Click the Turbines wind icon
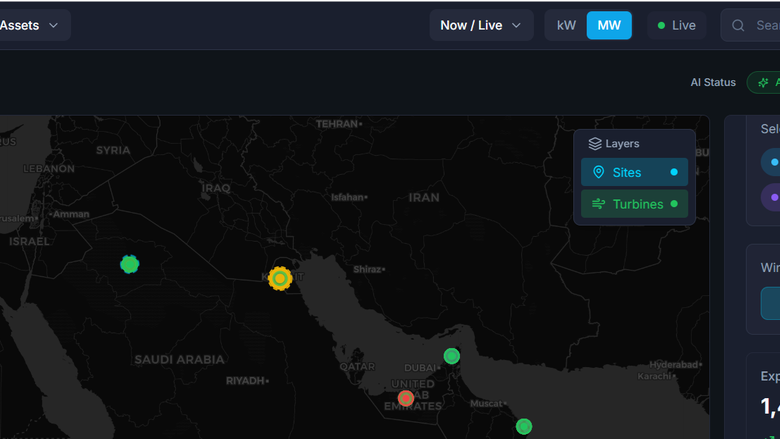Viewport: 780px width, 439px height. point(598,204)
